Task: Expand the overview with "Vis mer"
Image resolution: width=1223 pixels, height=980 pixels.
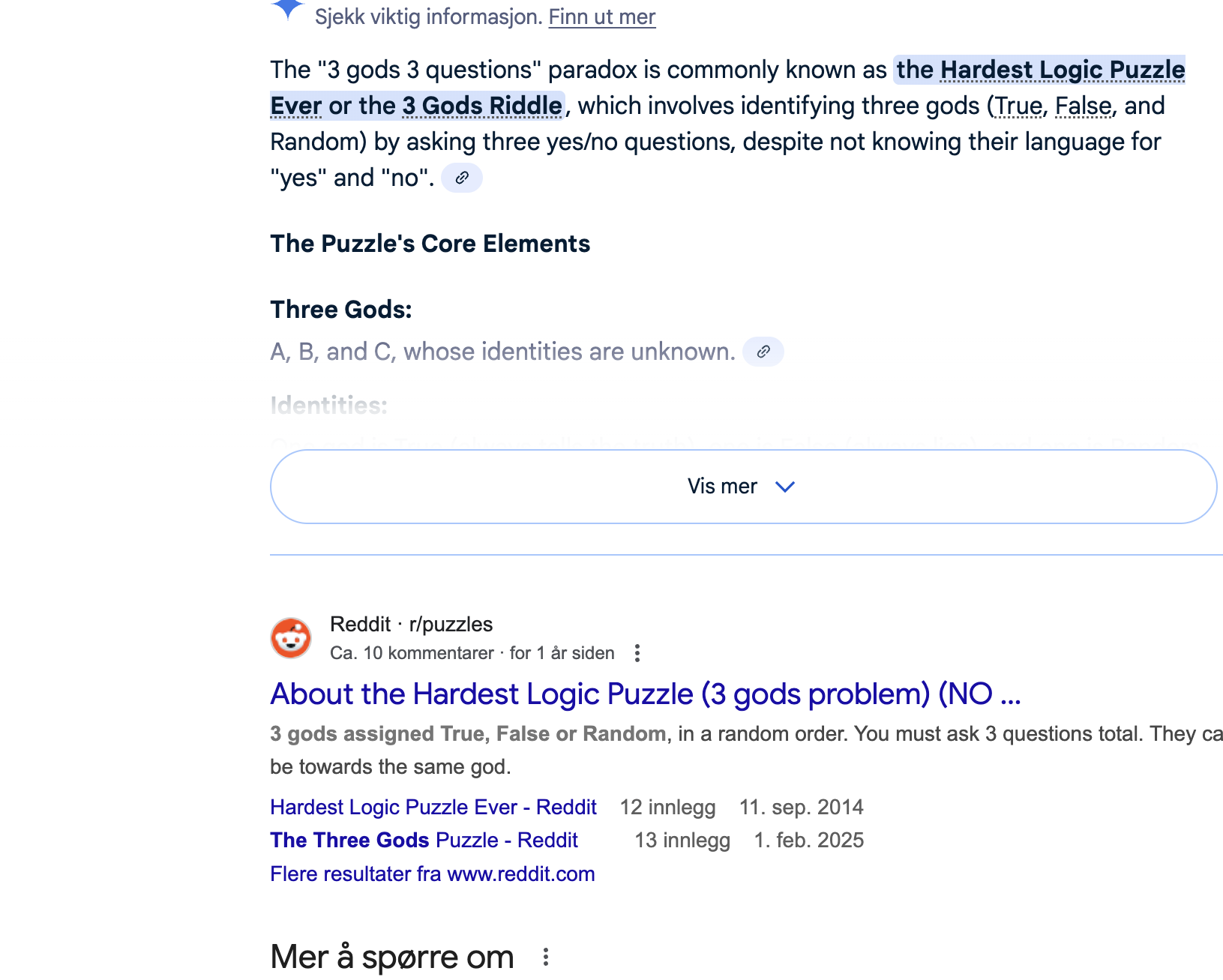Action: tap(742, 487)
